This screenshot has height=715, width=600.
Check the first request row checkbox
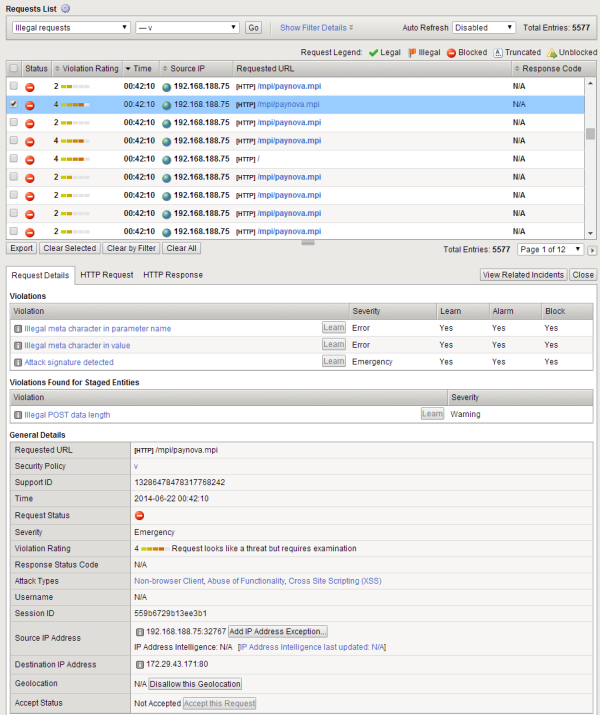(13, 87)
